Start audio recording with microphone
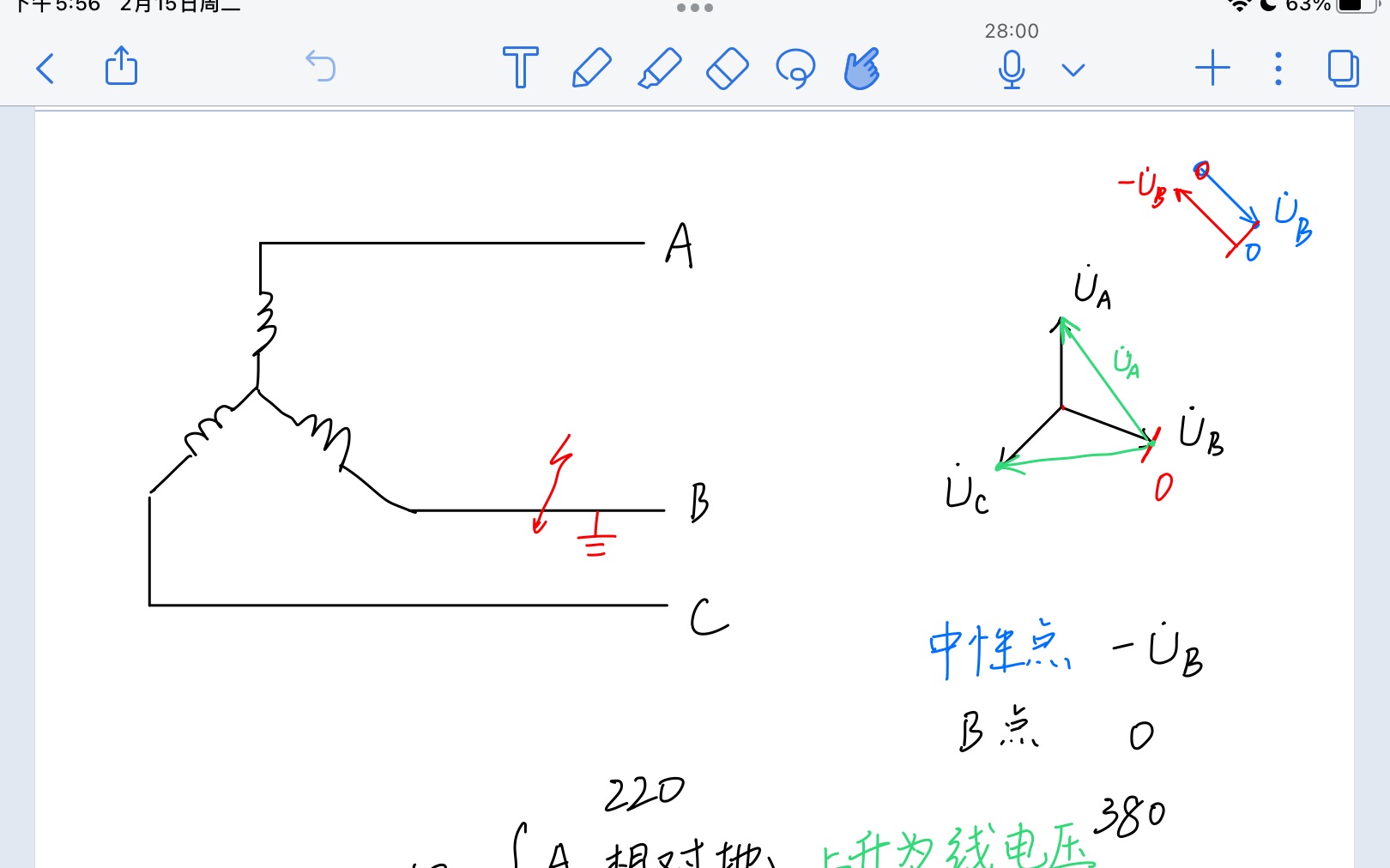This screenshot has height=868, width=1390. click(1012, 69)
